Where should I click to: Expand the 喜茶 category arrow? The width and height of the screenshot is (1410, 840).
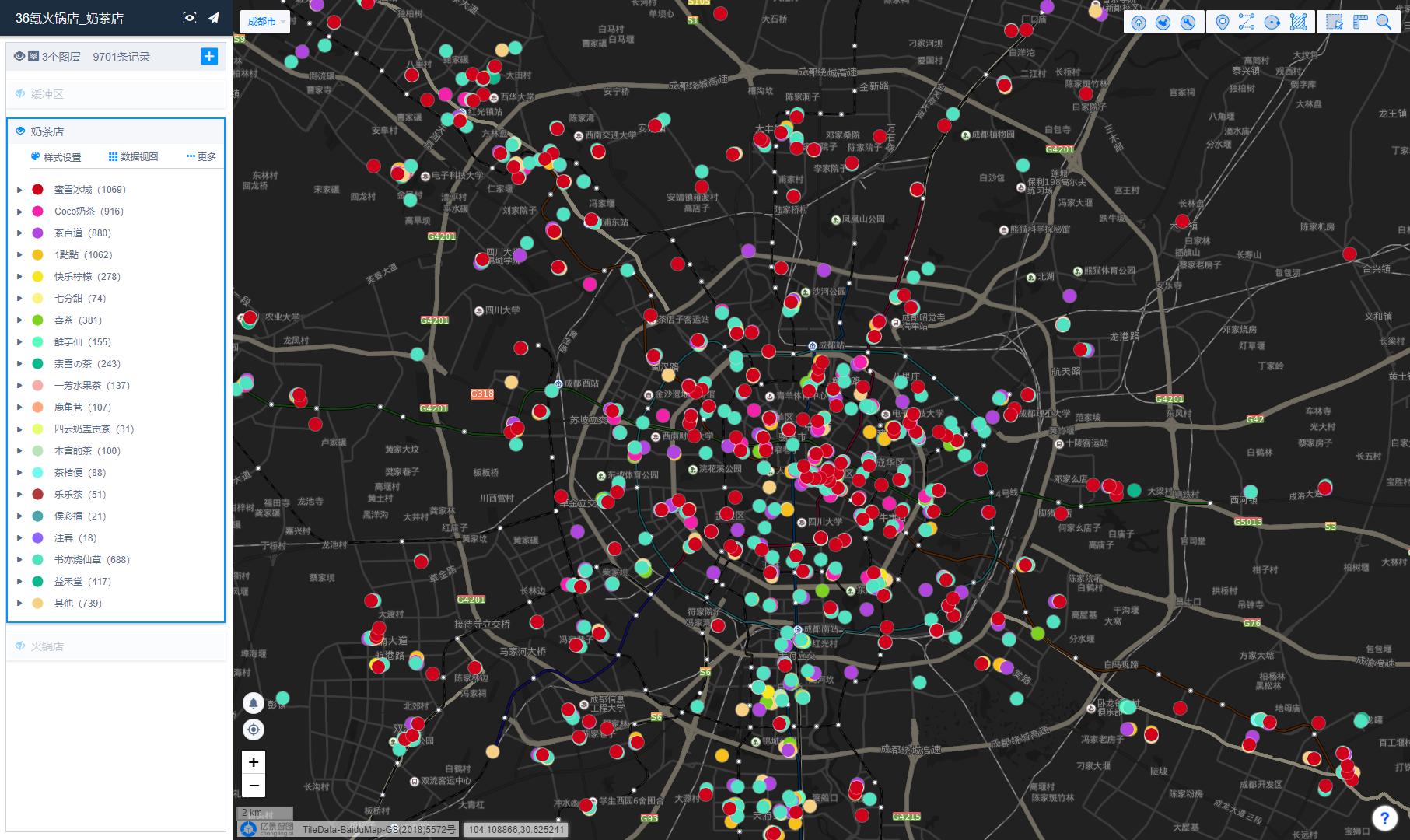coord(19,320)
